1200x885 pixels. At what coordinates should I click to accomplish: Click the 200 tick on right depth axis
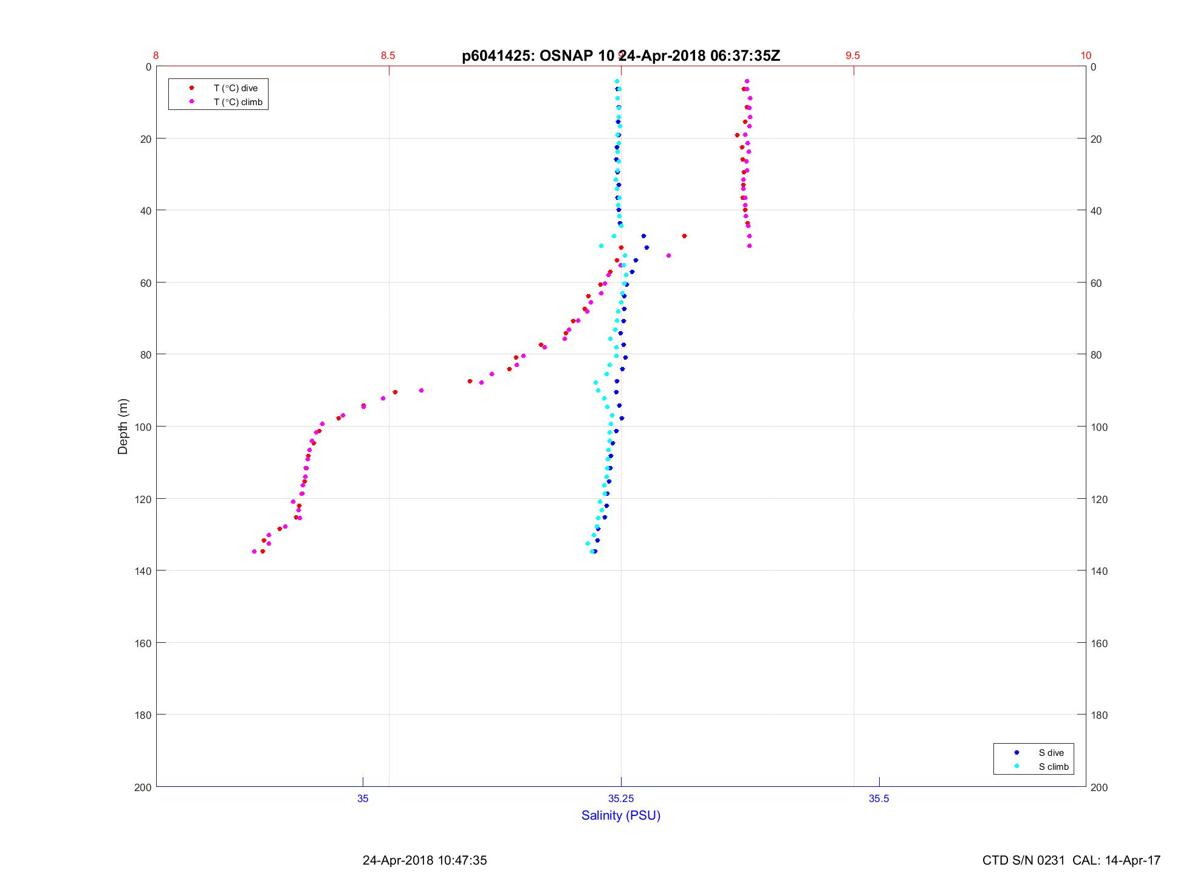click(1101, 787)
